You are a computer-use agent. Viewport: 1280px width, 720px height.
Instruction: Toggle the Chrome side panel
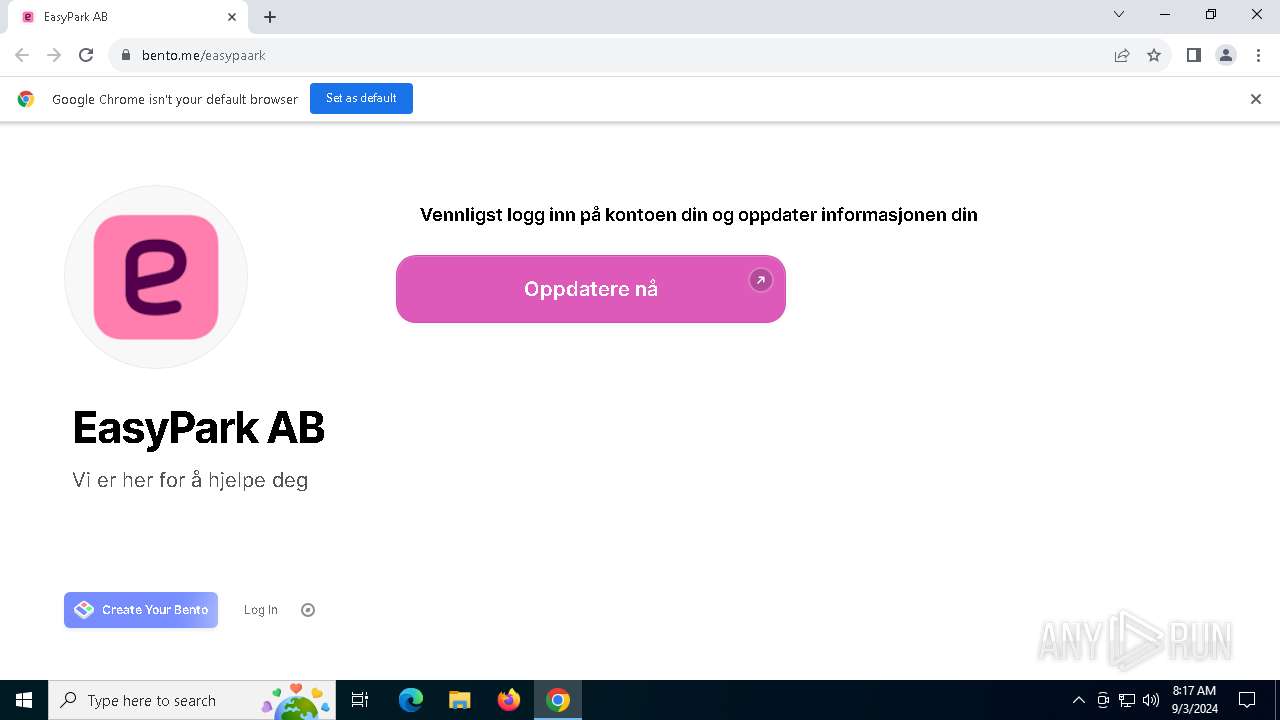point(1193,55)
